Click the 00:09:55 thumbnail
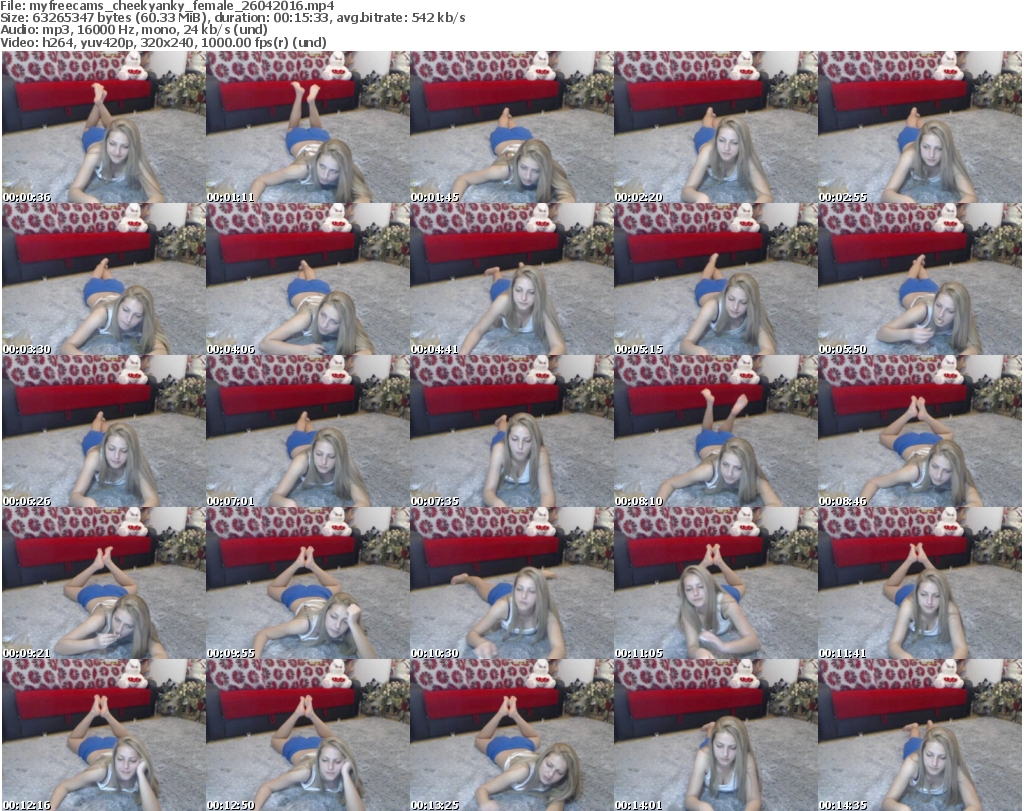This screenshot has width=1024, height=811. [x=308, y=583]
